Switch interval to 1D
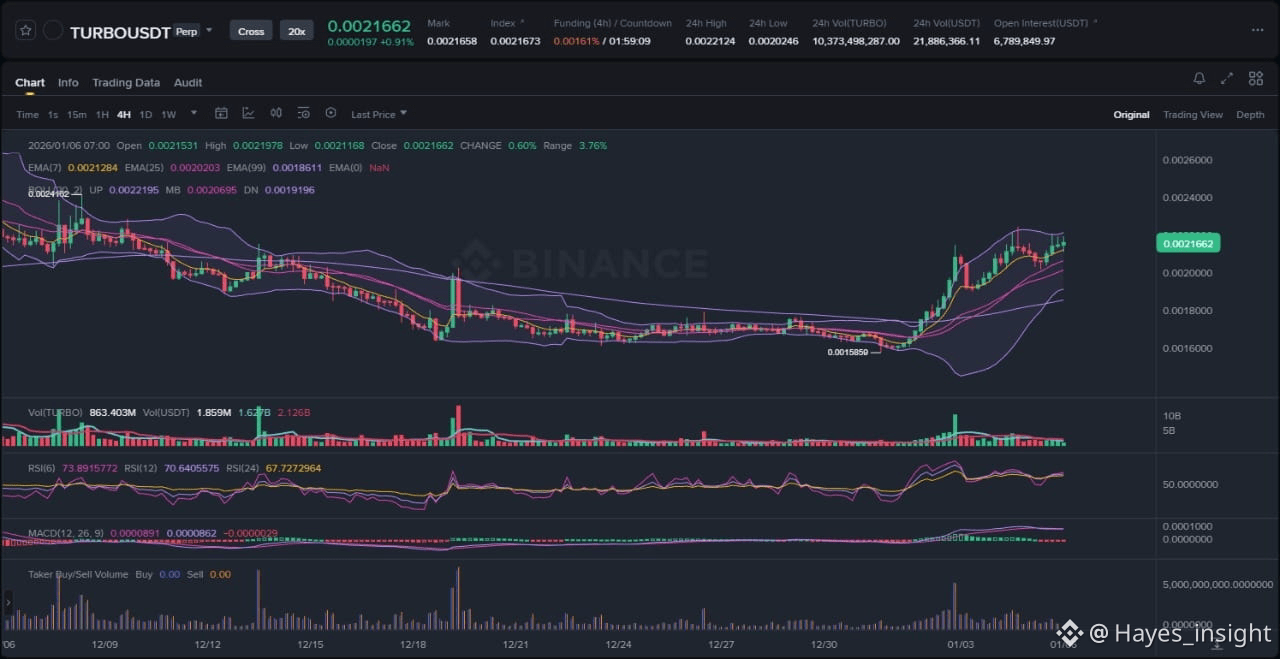This screenshot has width=1280, height=659. click(146, 114)
